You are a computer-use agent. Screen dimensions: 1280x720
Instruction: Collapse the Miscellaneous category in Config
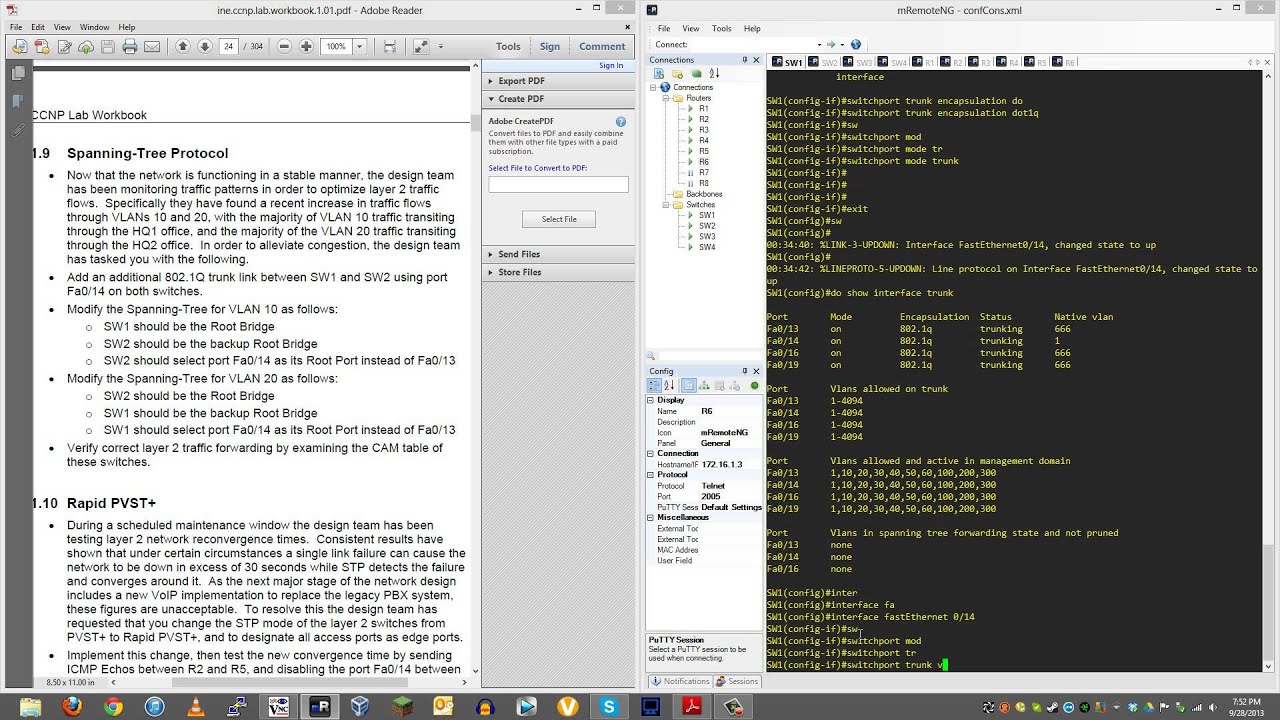tap(650, 517)
